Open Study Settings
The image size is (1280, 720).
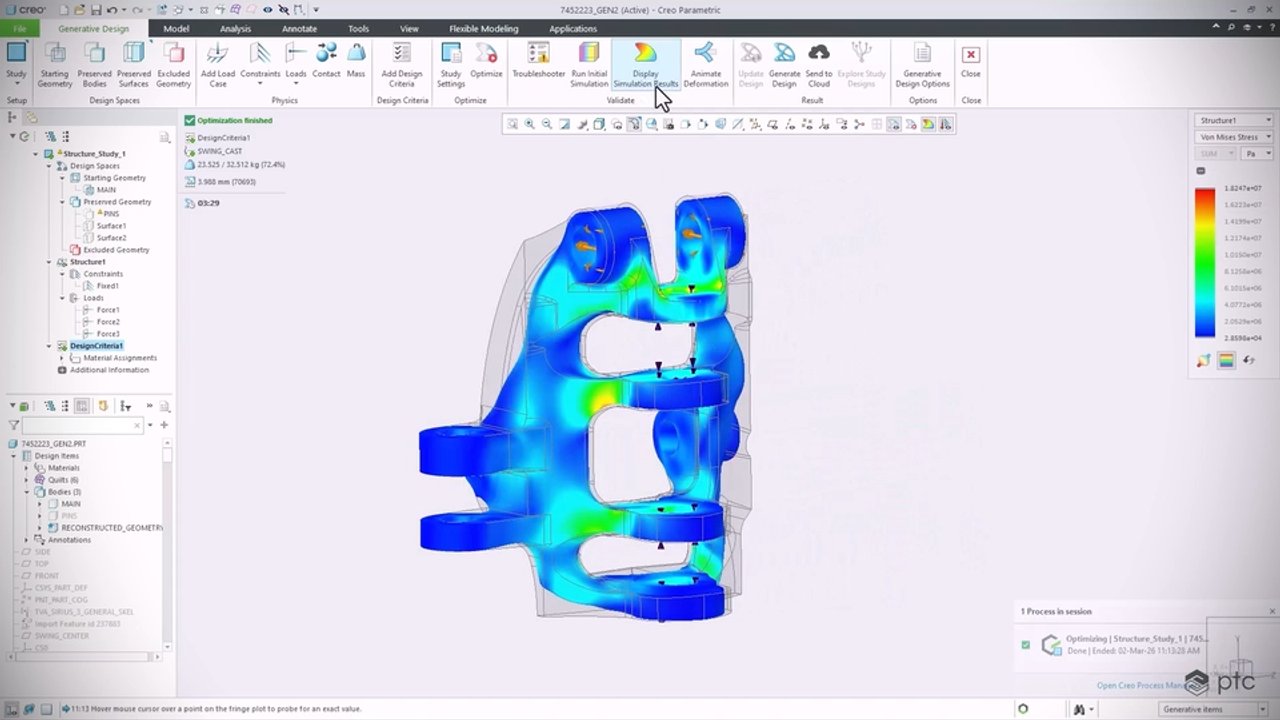pos(451,65)
